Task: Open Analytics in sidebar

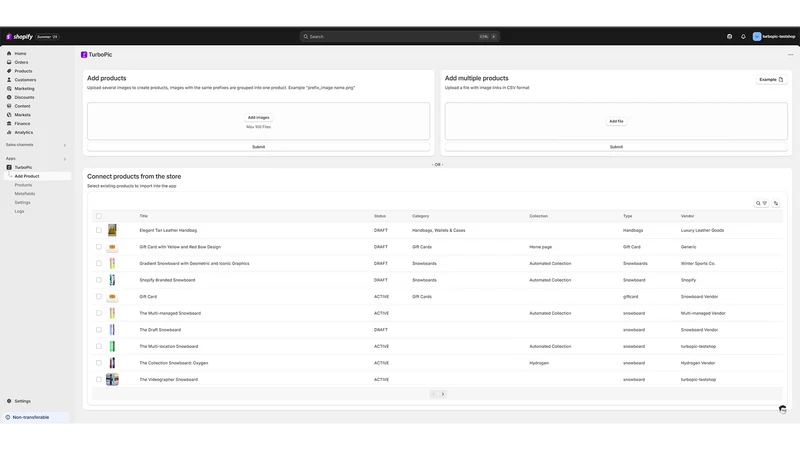Action: [x=23, y=132]
